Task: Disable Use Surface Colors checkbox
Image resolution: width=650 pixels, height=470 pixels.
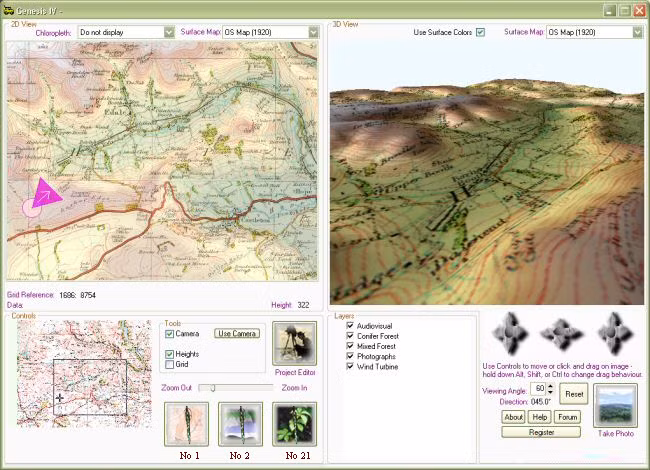Action: point(480,32)
